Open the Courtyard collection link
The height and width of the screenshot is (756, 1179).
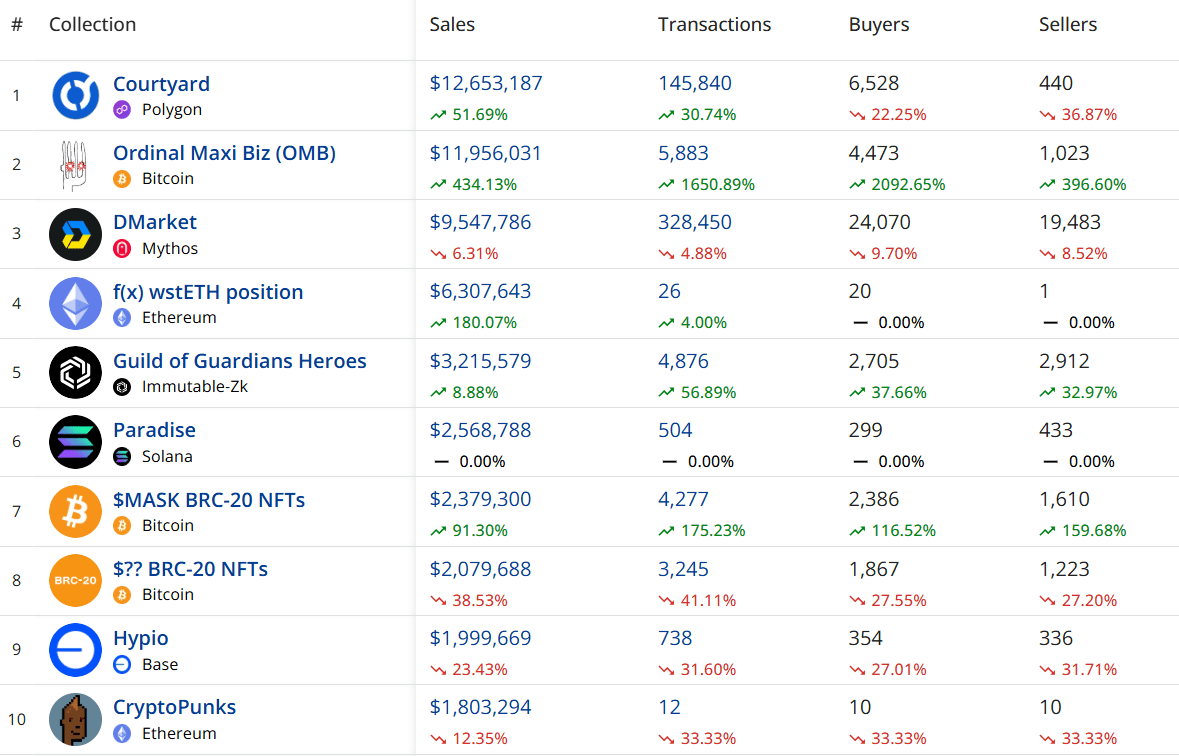point(161,84)
